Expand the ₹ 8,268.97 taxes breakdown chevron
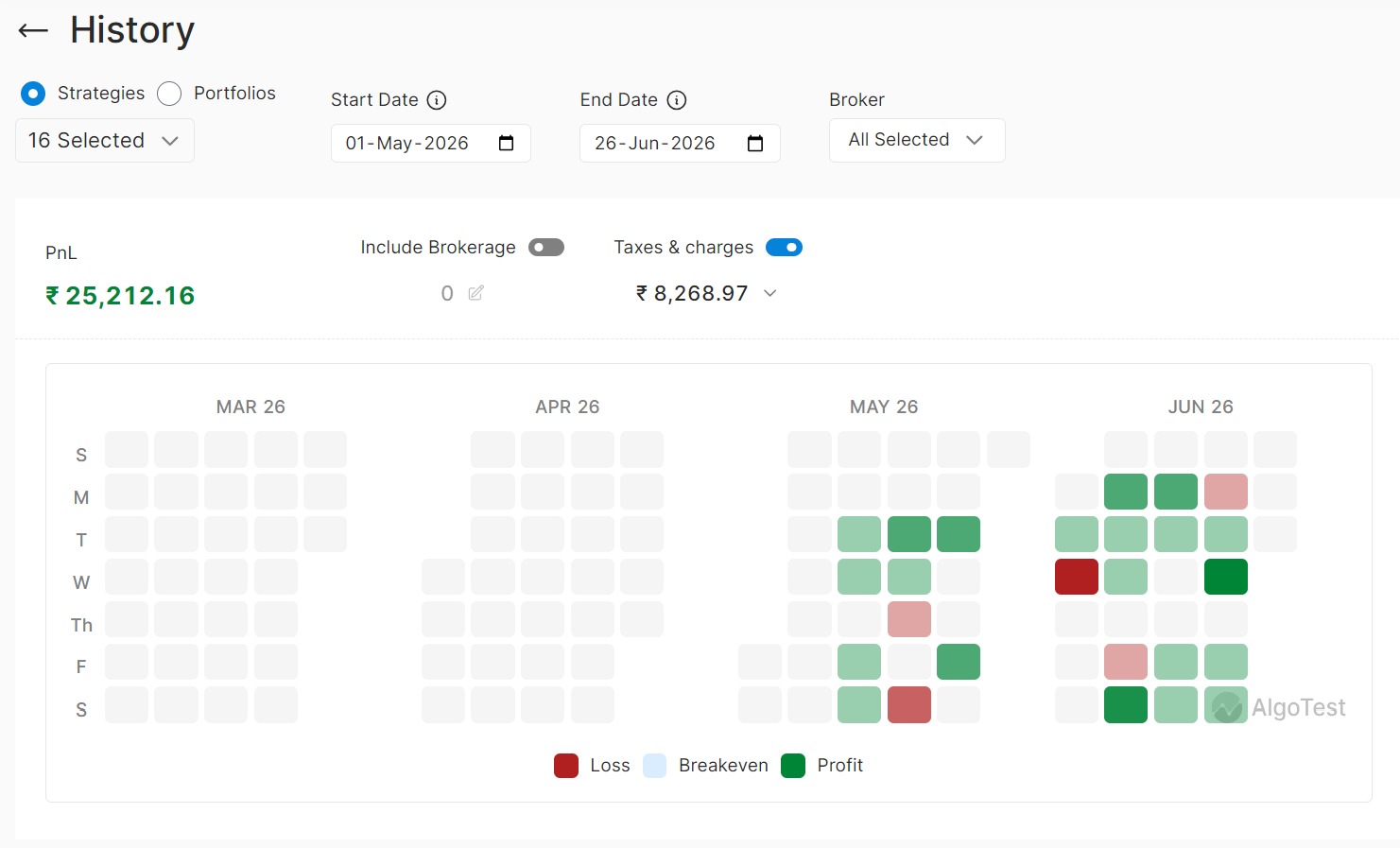The width and height of the screenshot is (1400, 848). [770, 293]
